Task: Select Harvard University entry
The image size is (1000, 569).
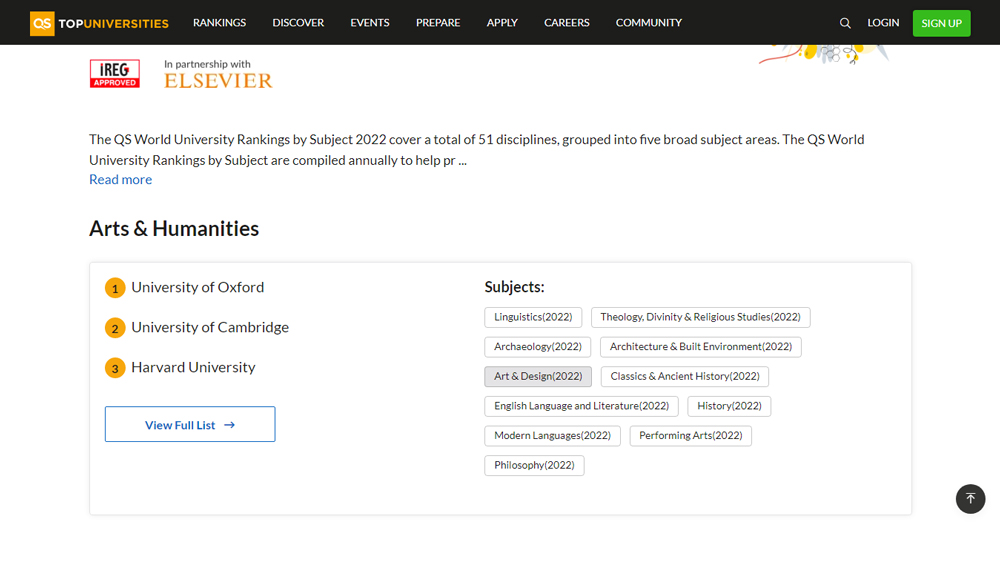Action: [193, 367]
